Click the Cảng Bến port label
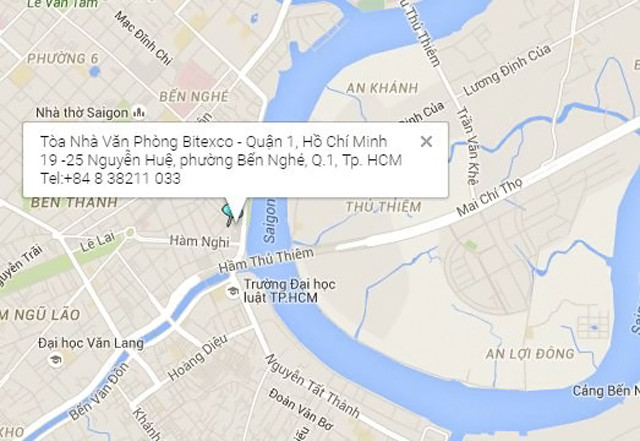The height and width of the screenshot is (441, 640). pyautogui.click(x=606, y=391)
